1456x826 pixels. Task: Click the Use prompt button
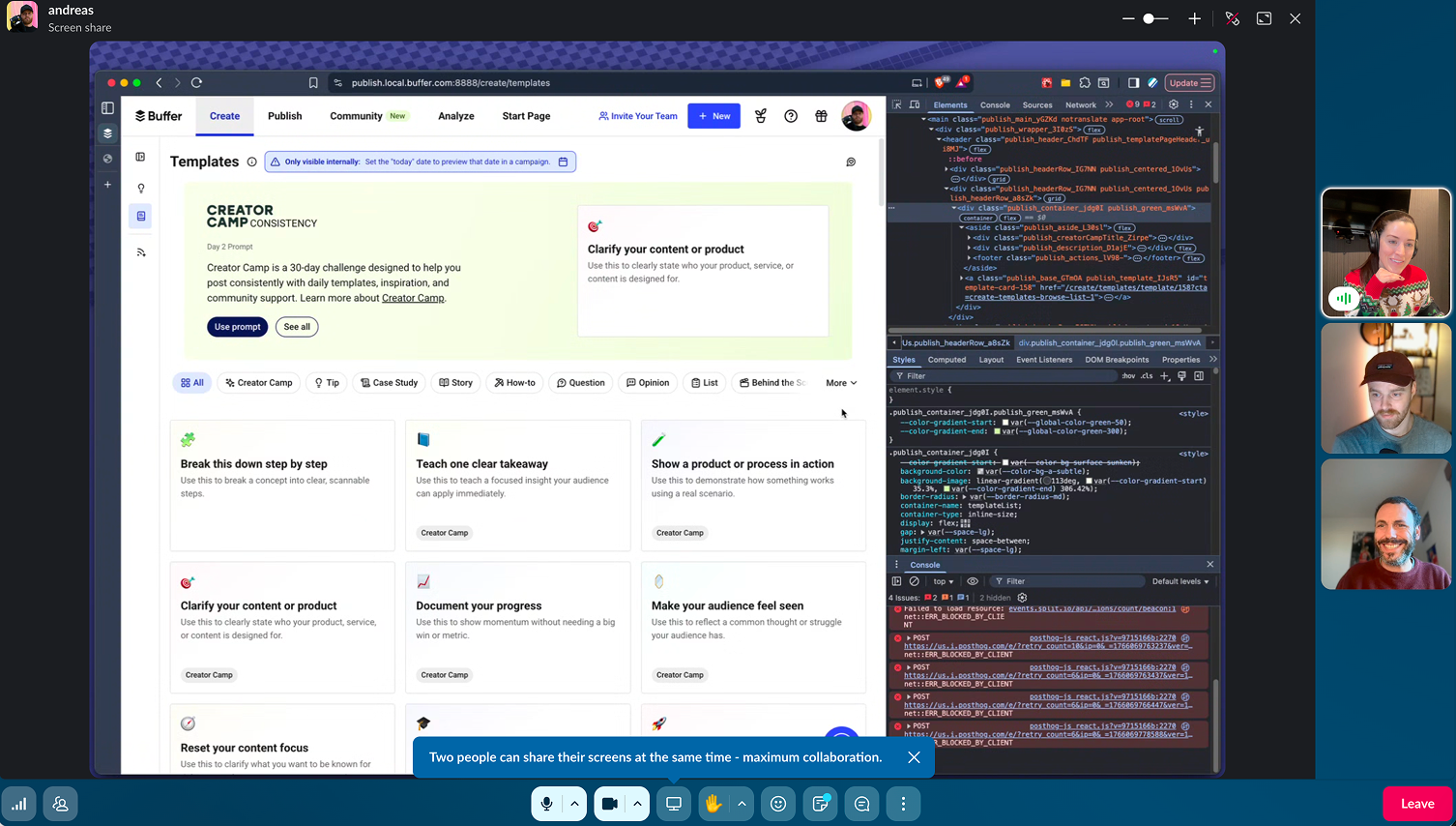(238, 327)
